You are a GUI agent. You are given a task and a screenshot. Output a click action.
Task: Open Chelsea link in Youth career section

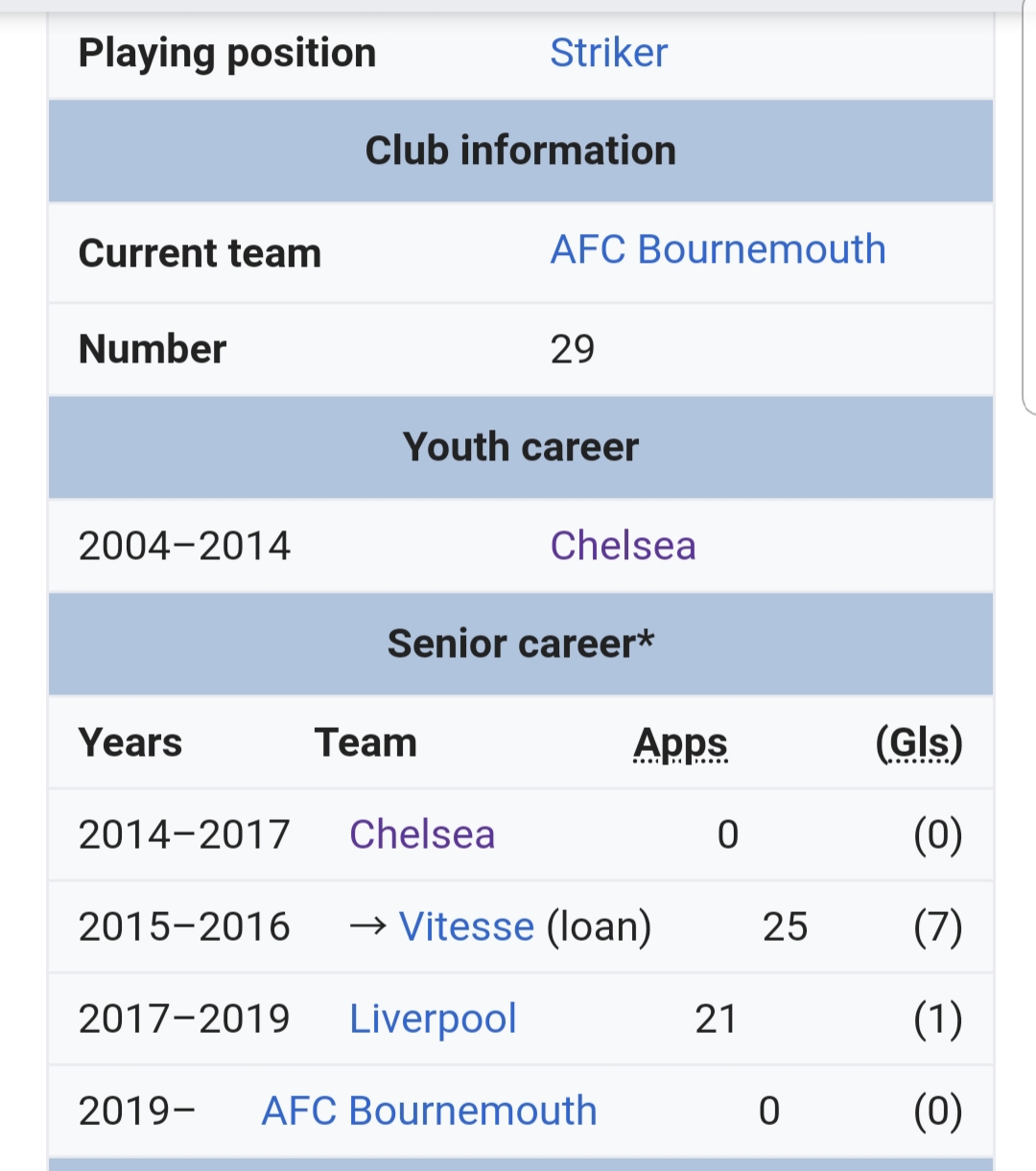(x=623, y=546)
